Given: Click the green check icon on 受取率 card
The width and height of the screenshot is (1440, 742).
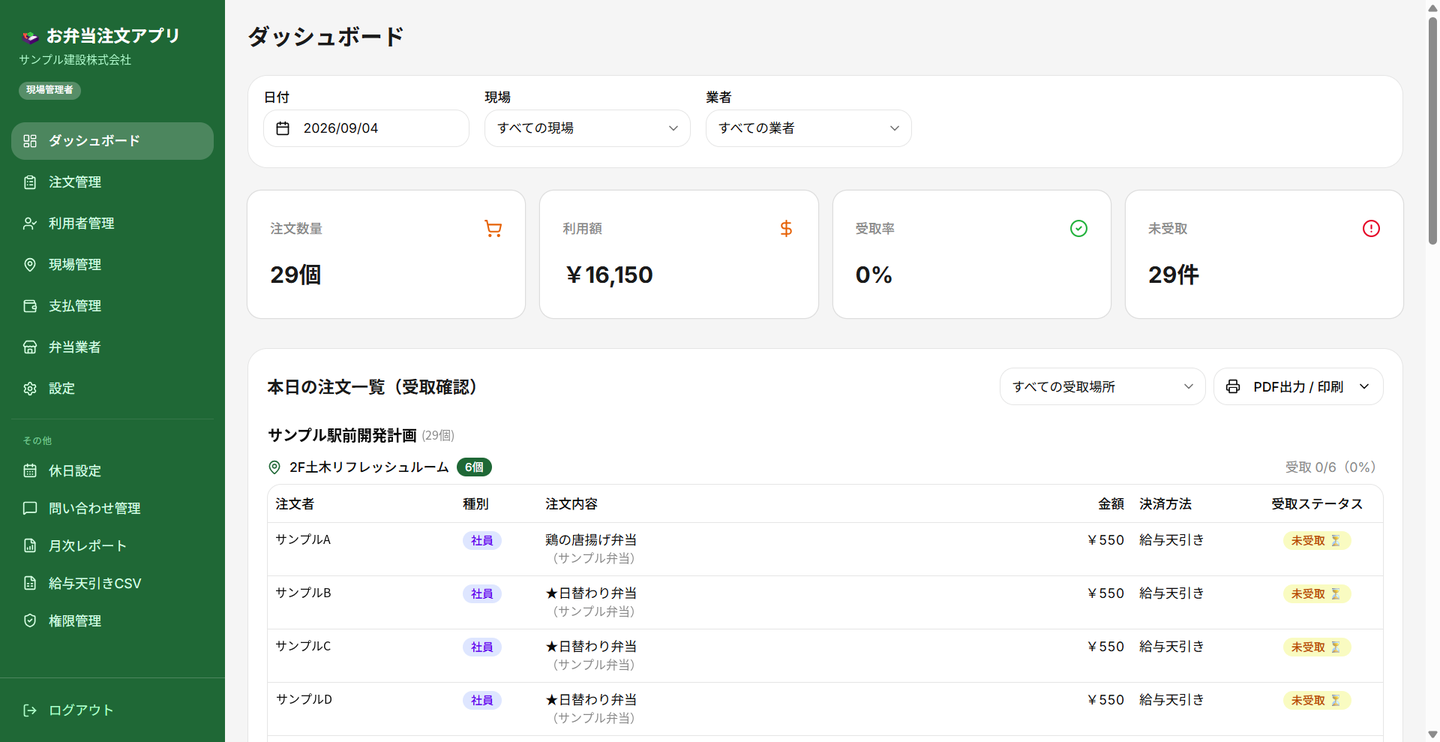Looking at the screenshot, I should click(x=1079, y=229).
